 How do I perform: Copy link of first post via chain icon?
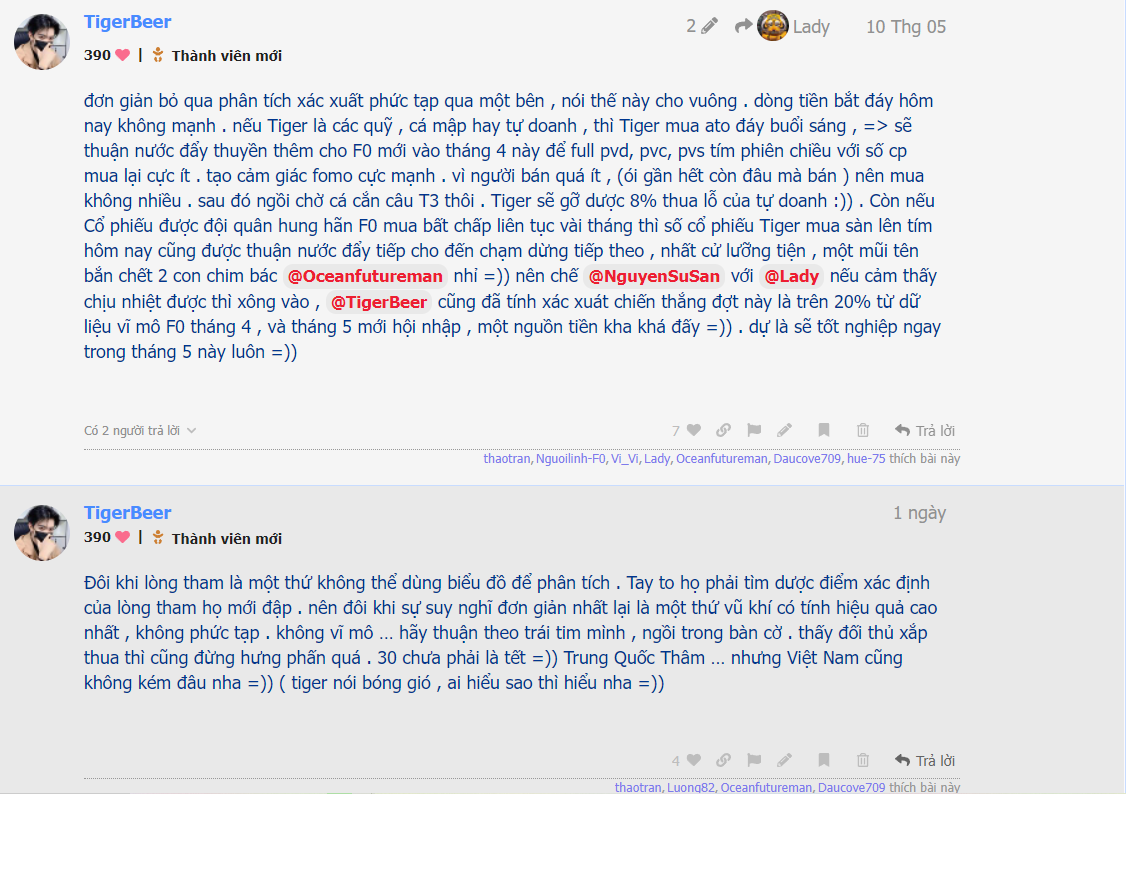click(723, 430)
